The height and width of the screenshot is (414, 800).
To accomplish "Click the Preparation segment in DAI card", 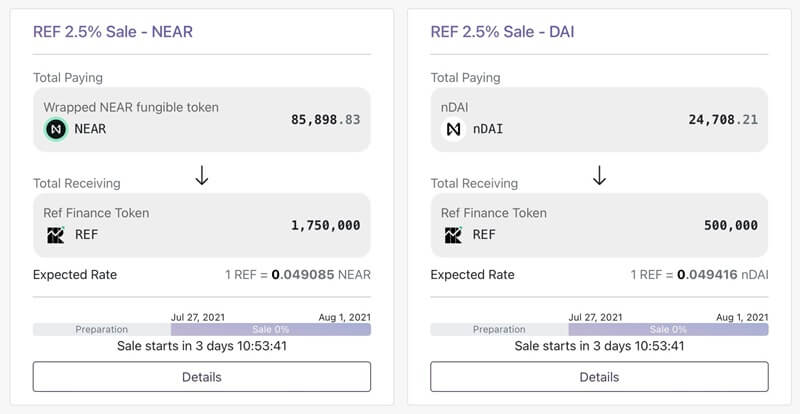I will [x=499, y=329].
